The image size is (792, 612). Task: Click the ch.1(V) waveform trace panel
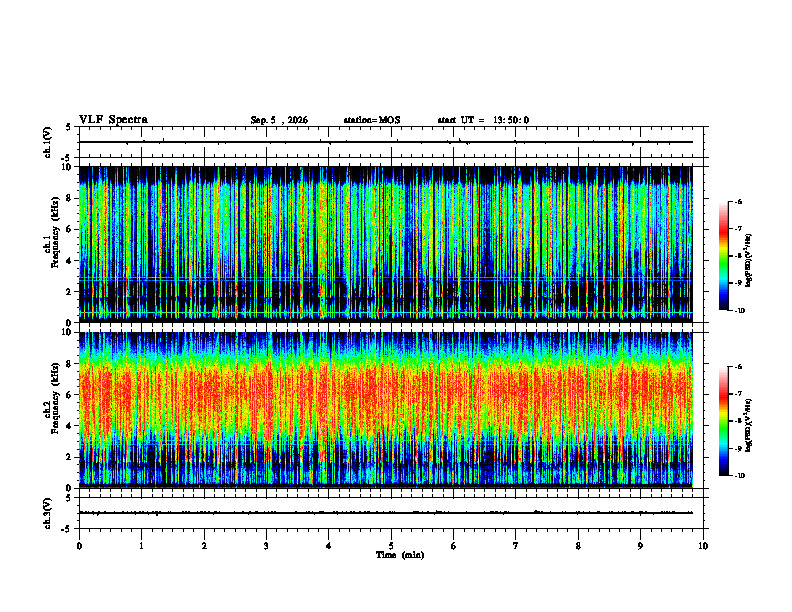tap(385, 142)
